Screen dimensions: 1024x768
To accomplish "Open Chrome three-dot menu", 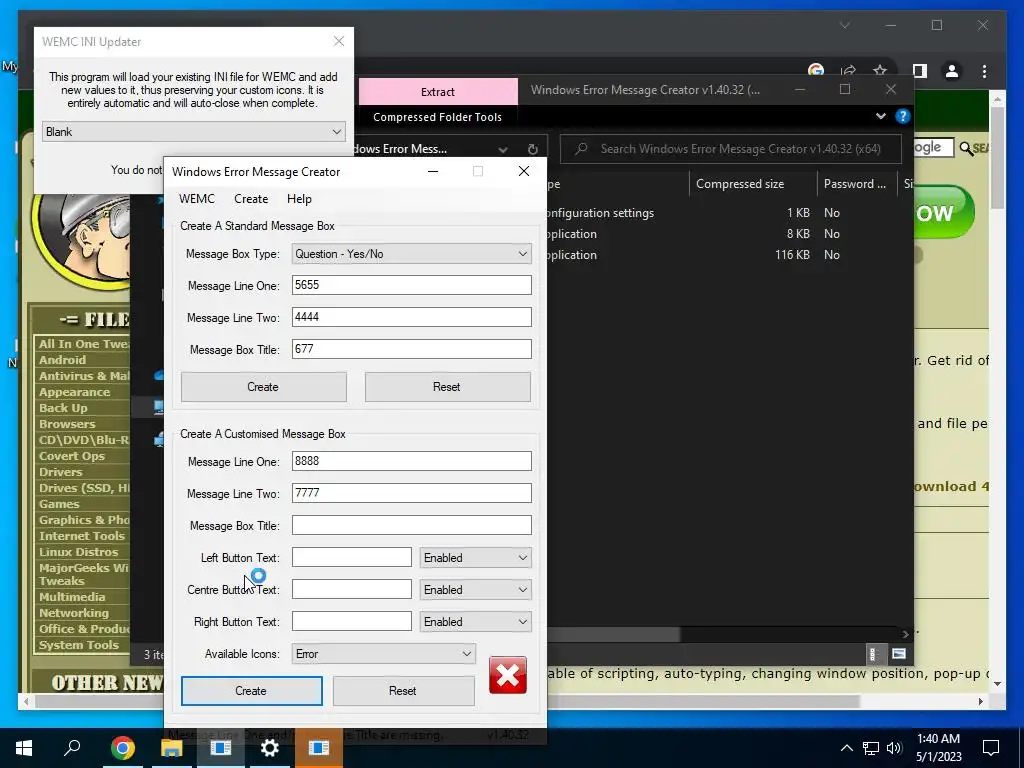I will click(x=984, y=71).
